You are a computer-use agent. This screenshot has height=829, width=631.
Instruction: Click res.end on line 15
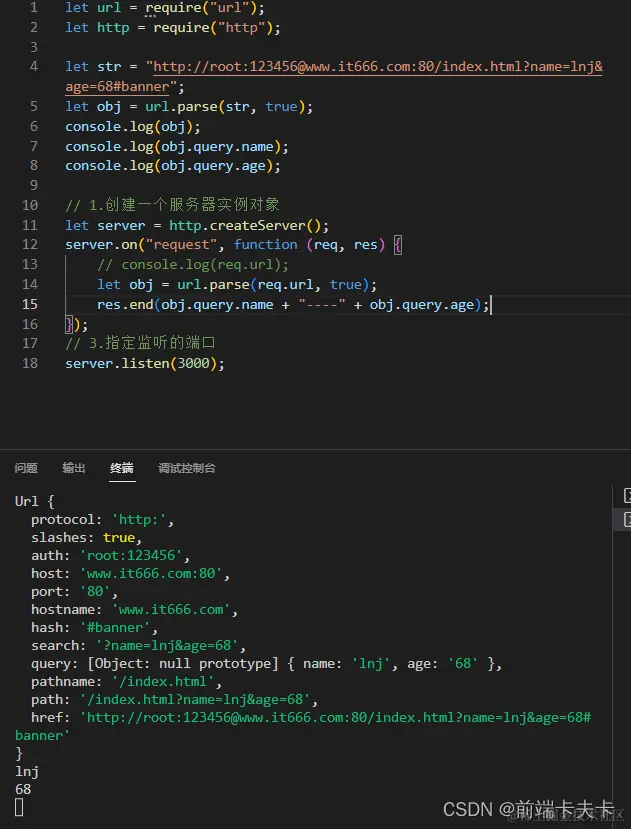coord(125,305)
